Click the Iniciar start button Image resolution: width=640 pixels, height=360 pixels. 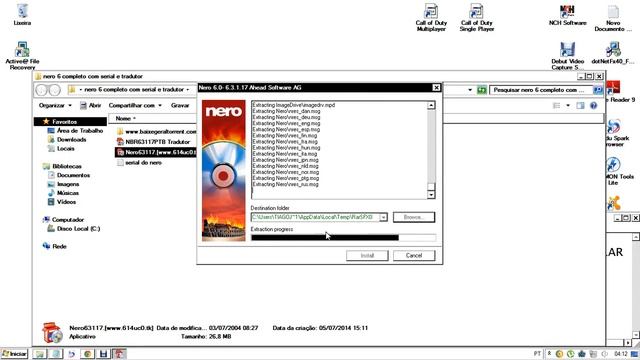pos(14,354)
